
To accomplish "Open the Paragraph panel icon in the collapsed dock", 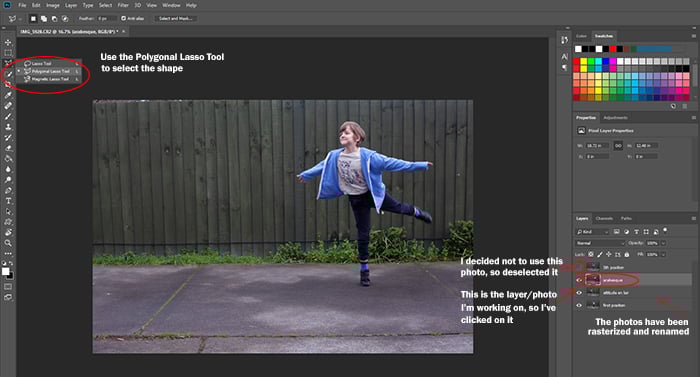I will coord(564,67).
